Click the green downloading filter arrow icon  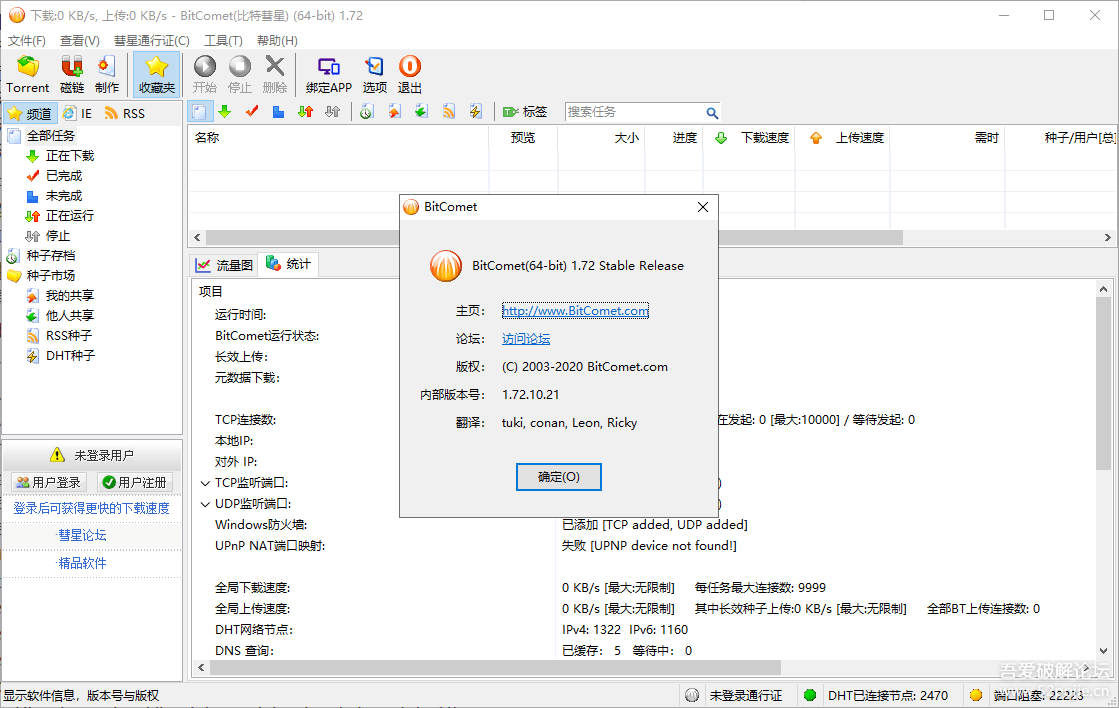[225, 112]
